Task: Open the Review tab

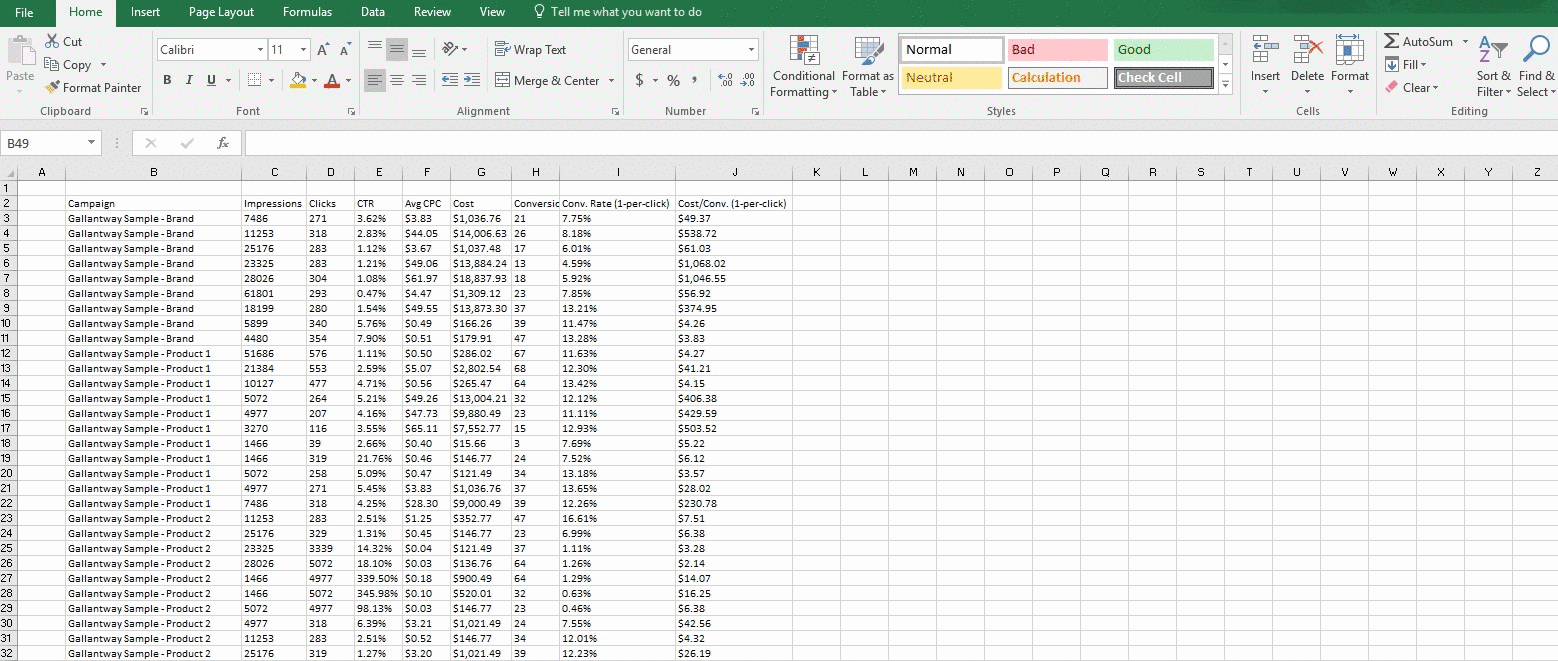Action: coord(432,12)
